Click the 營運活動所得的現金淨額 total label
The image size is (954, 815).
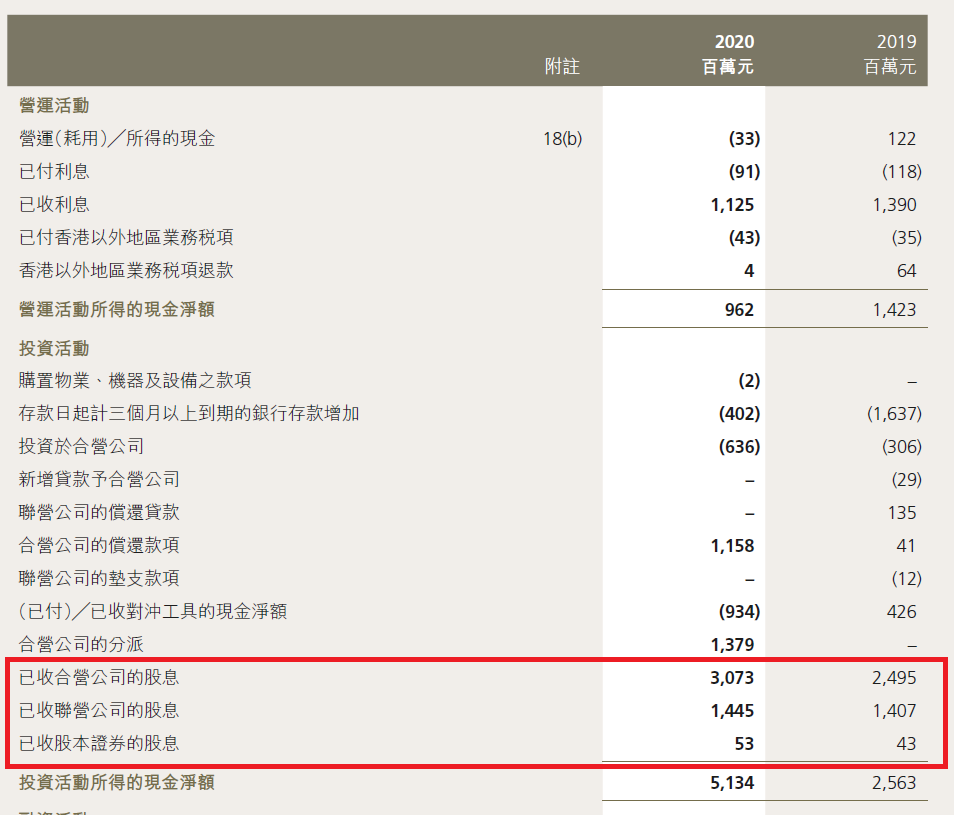117,309
